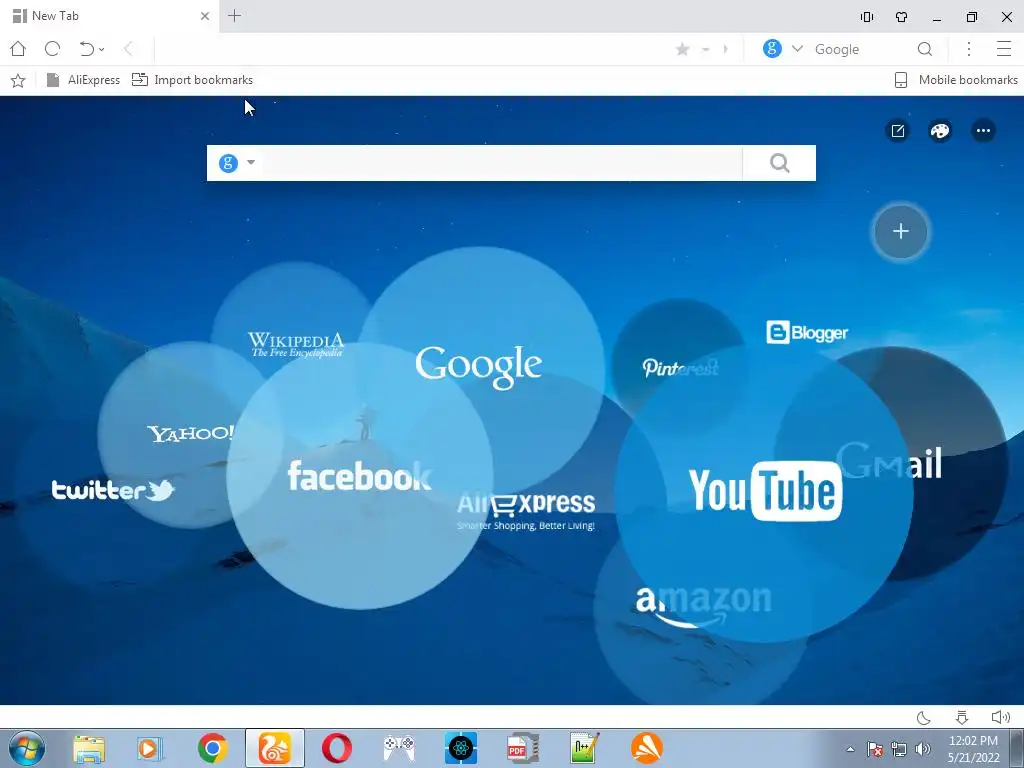Expand the page search engine selector arrow
This screenshot has width=1024, height=768.
251,163
